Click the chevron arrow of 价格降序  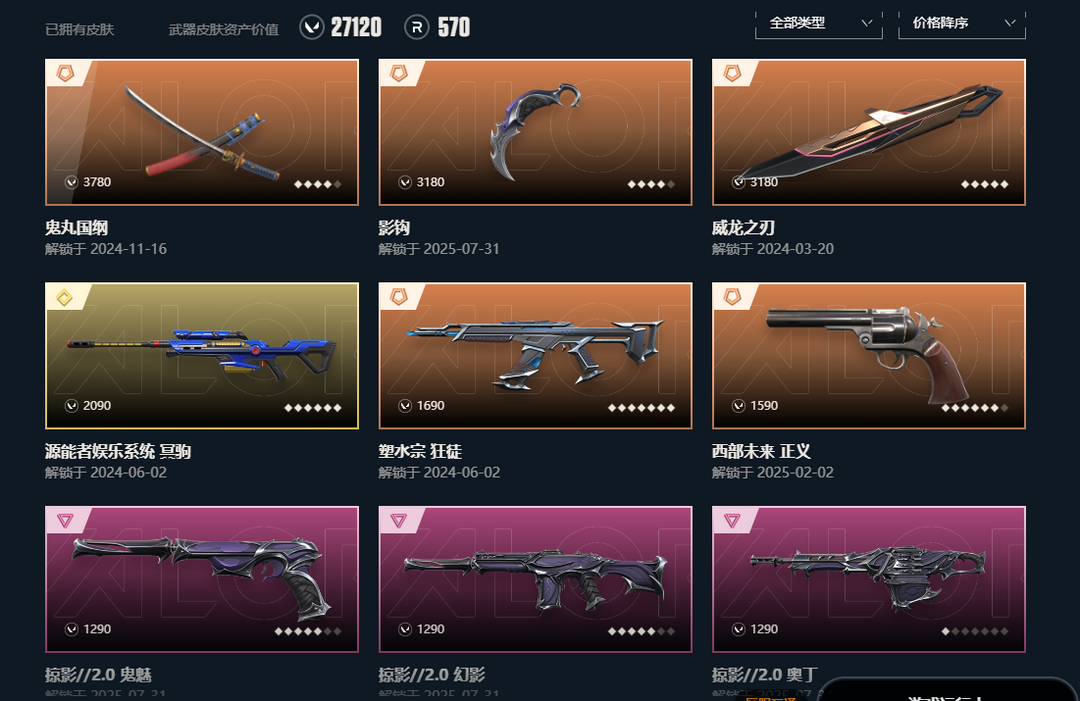point(1010,23)
